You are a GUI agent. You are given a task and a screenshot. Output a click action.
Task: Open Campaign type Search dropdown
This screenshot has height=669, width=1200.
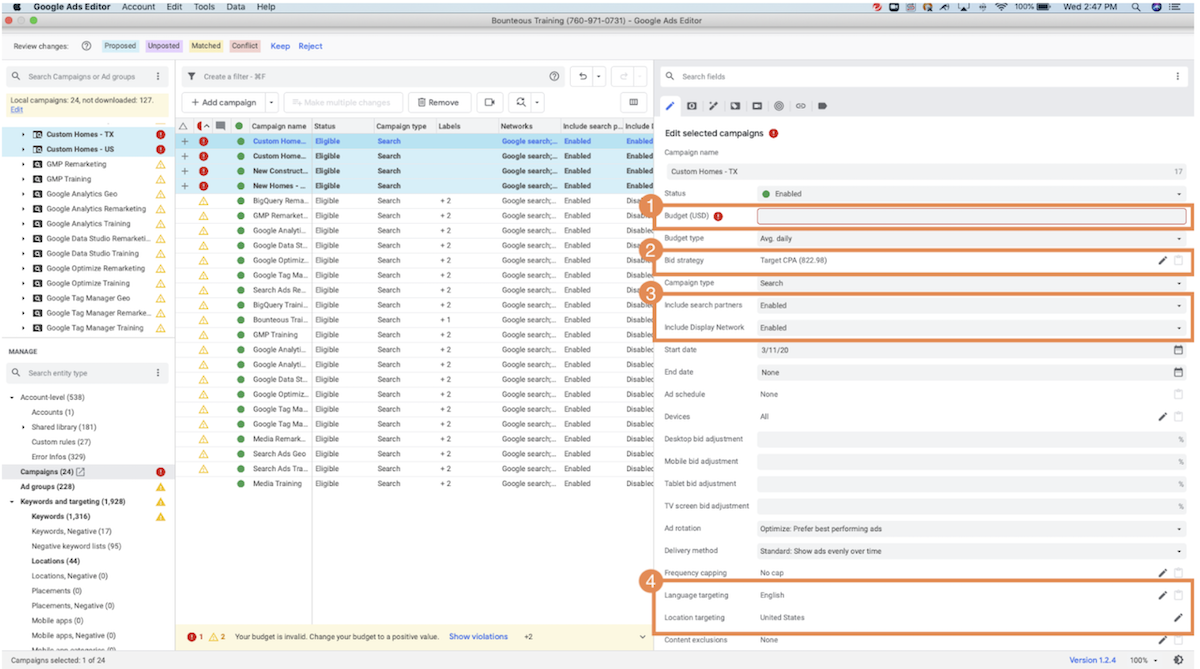click(x=971, y=283)
